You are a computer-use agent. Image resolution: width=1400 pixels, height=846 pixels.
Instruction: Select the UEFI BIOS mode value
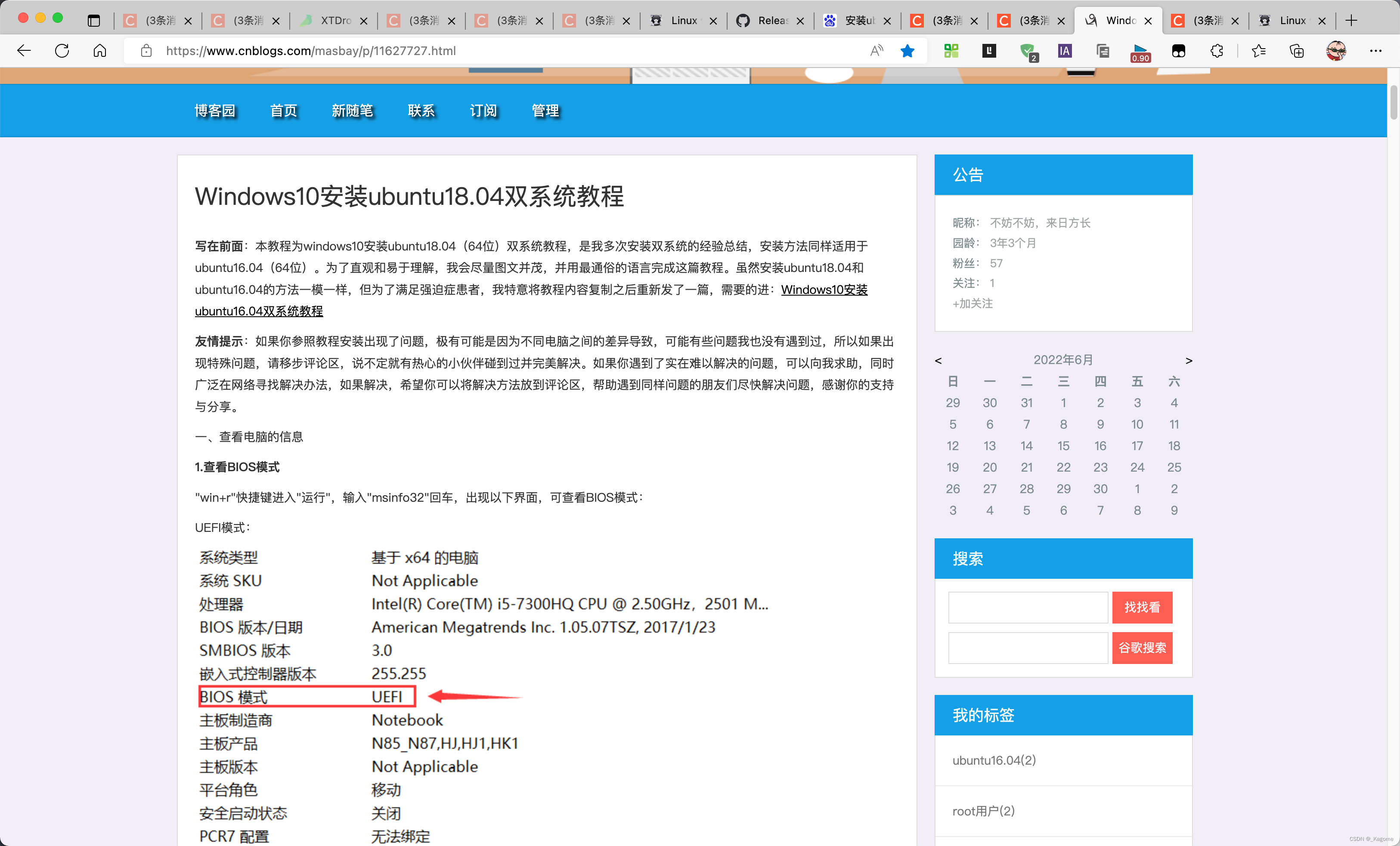(x=386, y=697)
